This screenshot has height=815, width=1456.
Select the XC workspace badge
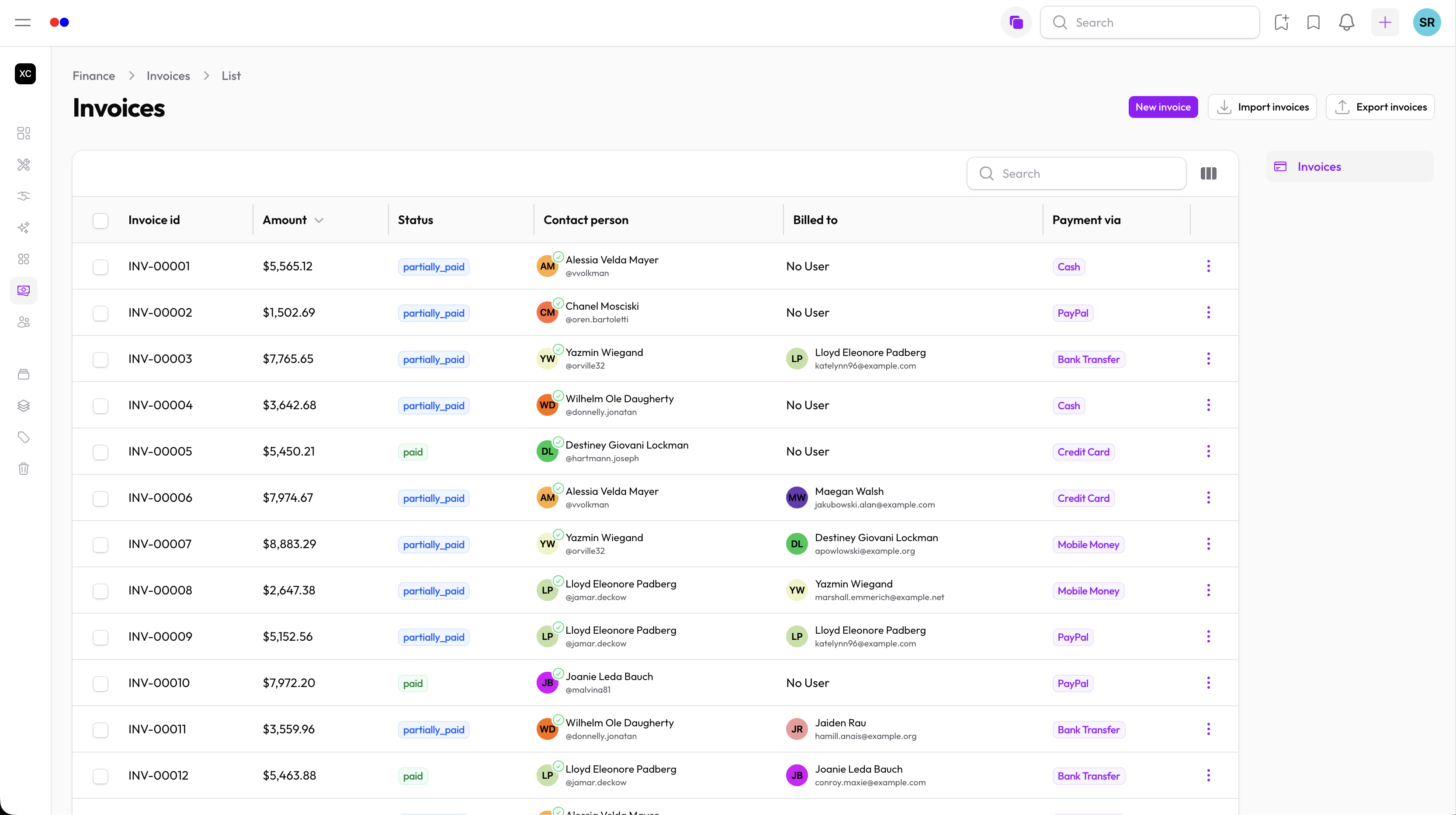(25, 74)
